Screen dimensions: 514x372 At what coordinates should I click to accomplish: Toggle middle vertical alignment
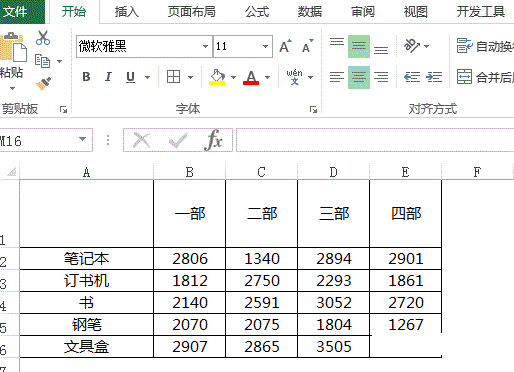point(359,46)
